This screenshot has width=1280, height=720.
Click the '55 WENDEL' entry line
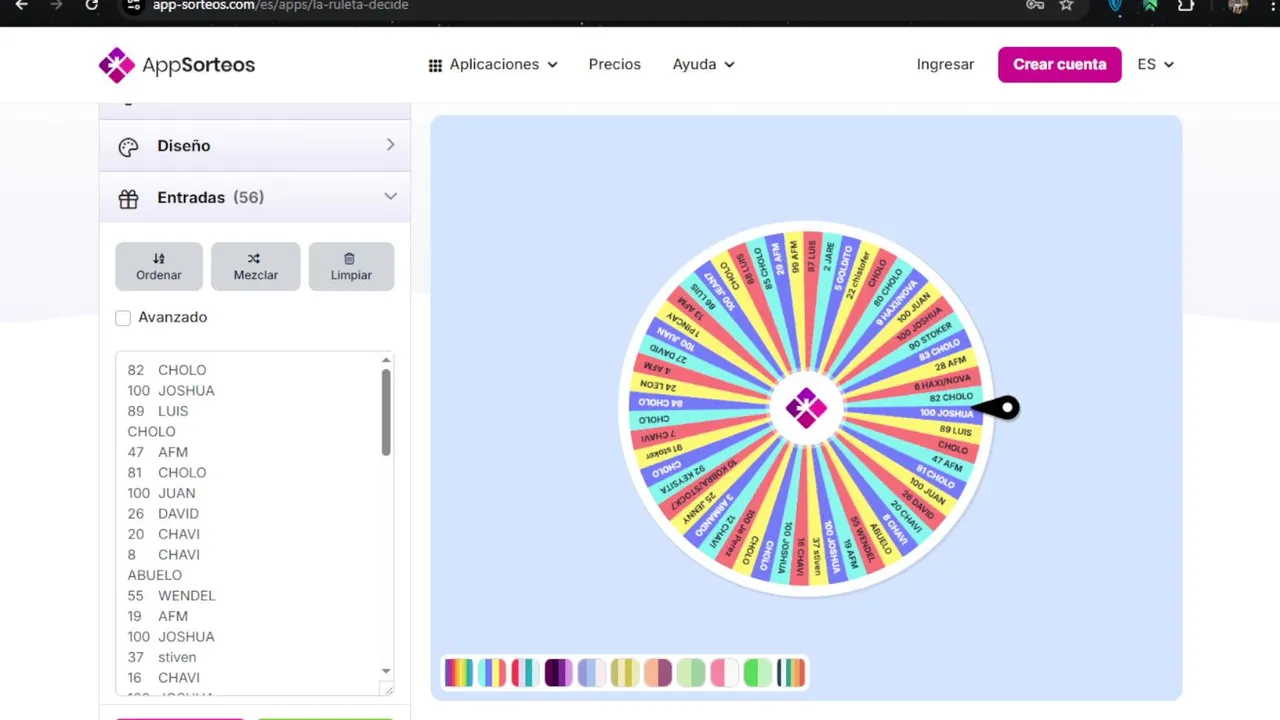(x=171, y=595)
